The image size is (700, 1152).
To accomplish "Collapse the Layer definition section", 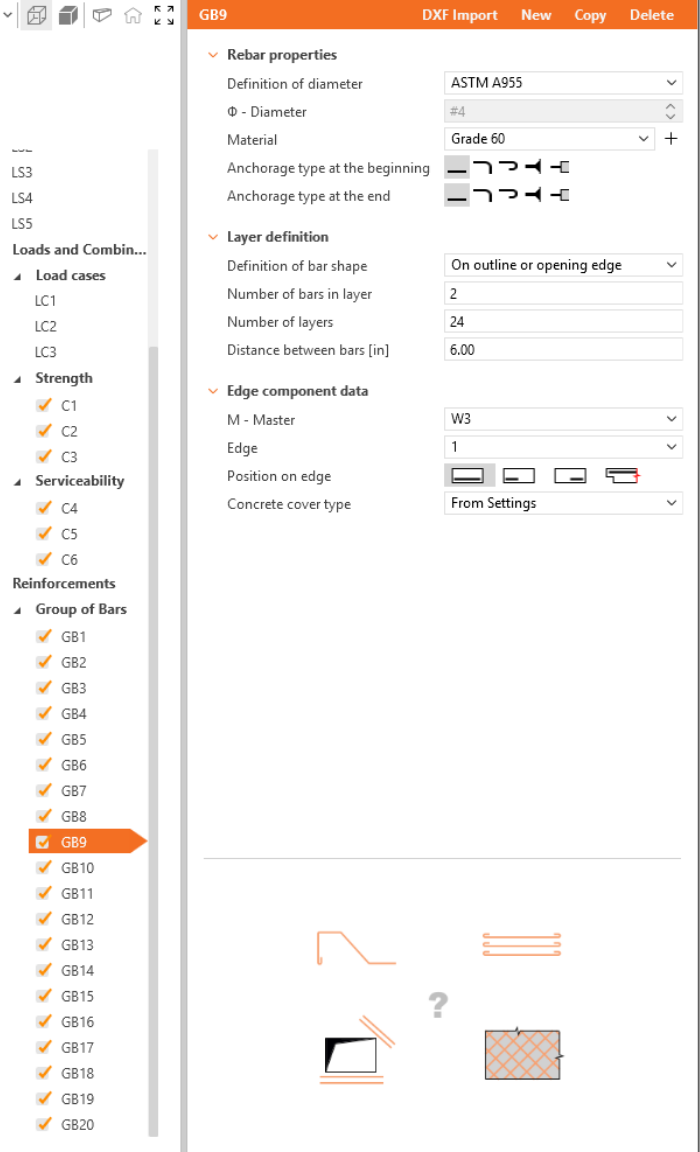I will [x=212, y=237].
